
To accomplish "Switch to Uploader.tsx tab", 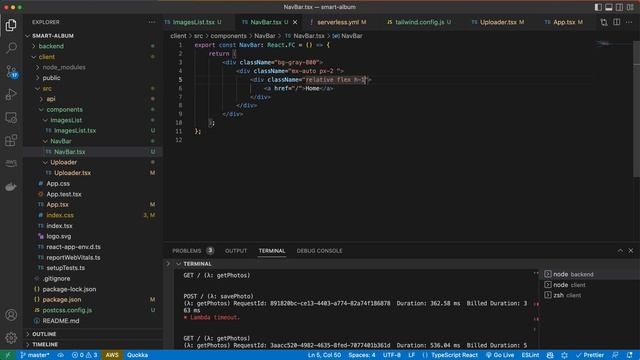I will (x=498, y=22).
